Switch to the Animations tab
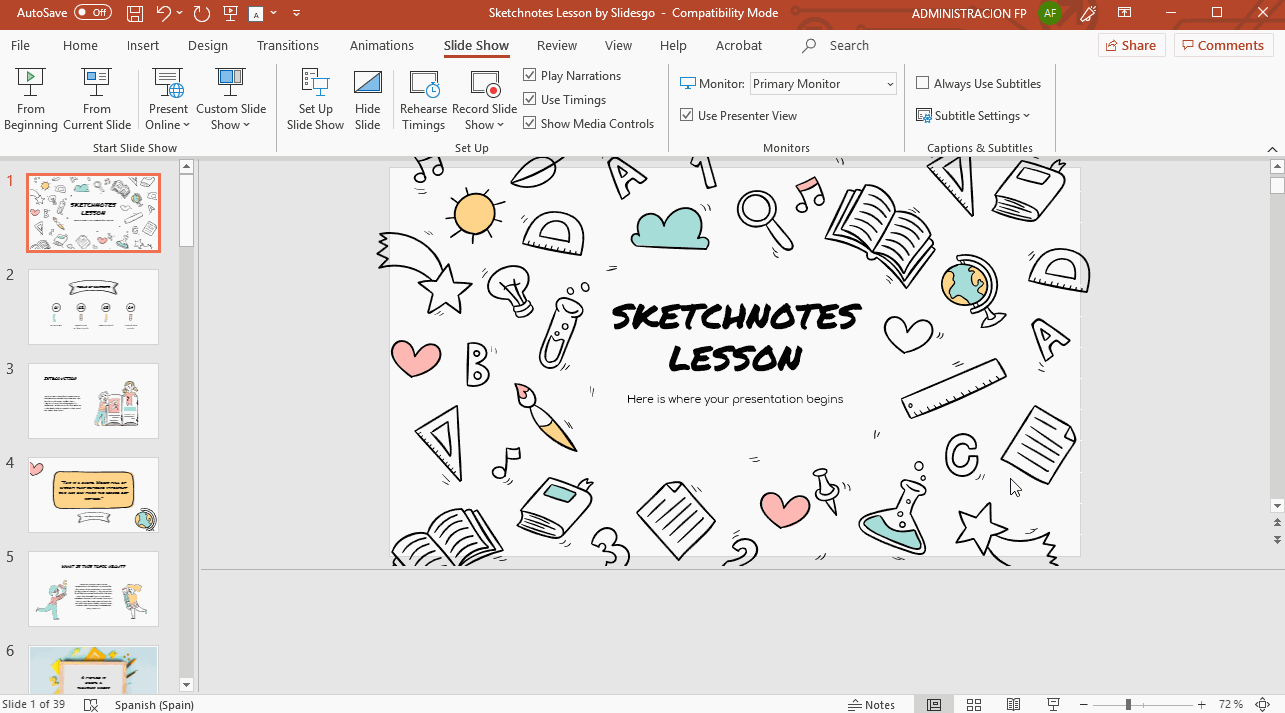1285x713 pixels. pyautogui.click(x=381, y=46)
